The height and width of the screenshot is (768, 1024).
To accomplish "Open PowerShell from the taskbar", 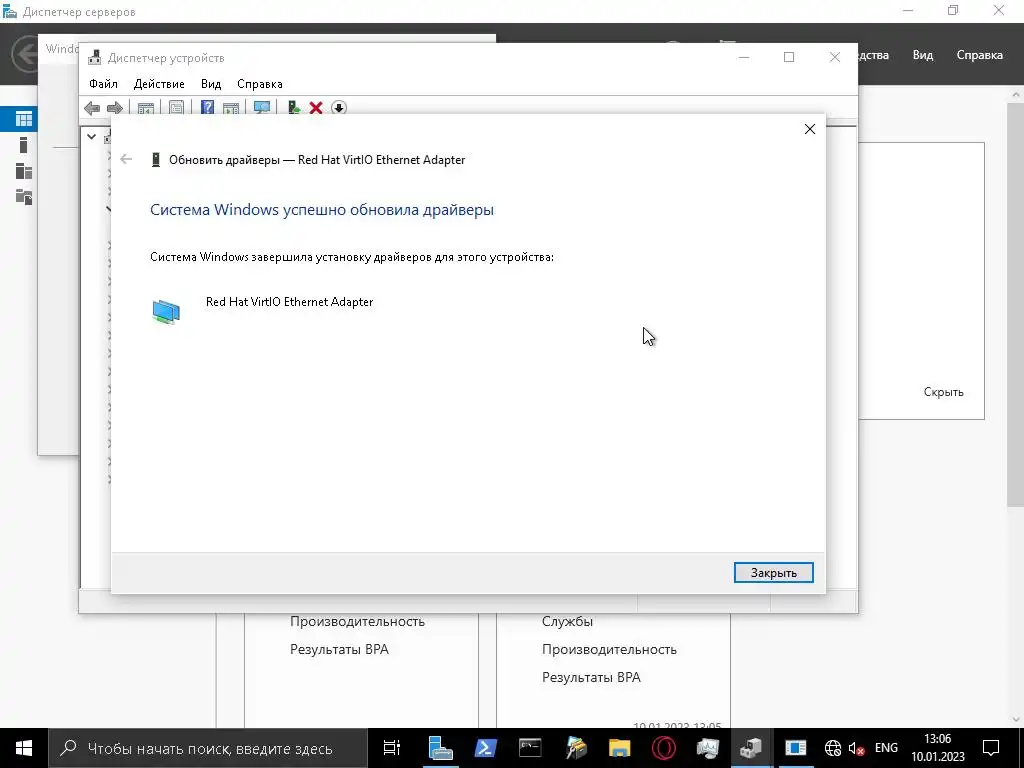I will [x=485, y=748].
